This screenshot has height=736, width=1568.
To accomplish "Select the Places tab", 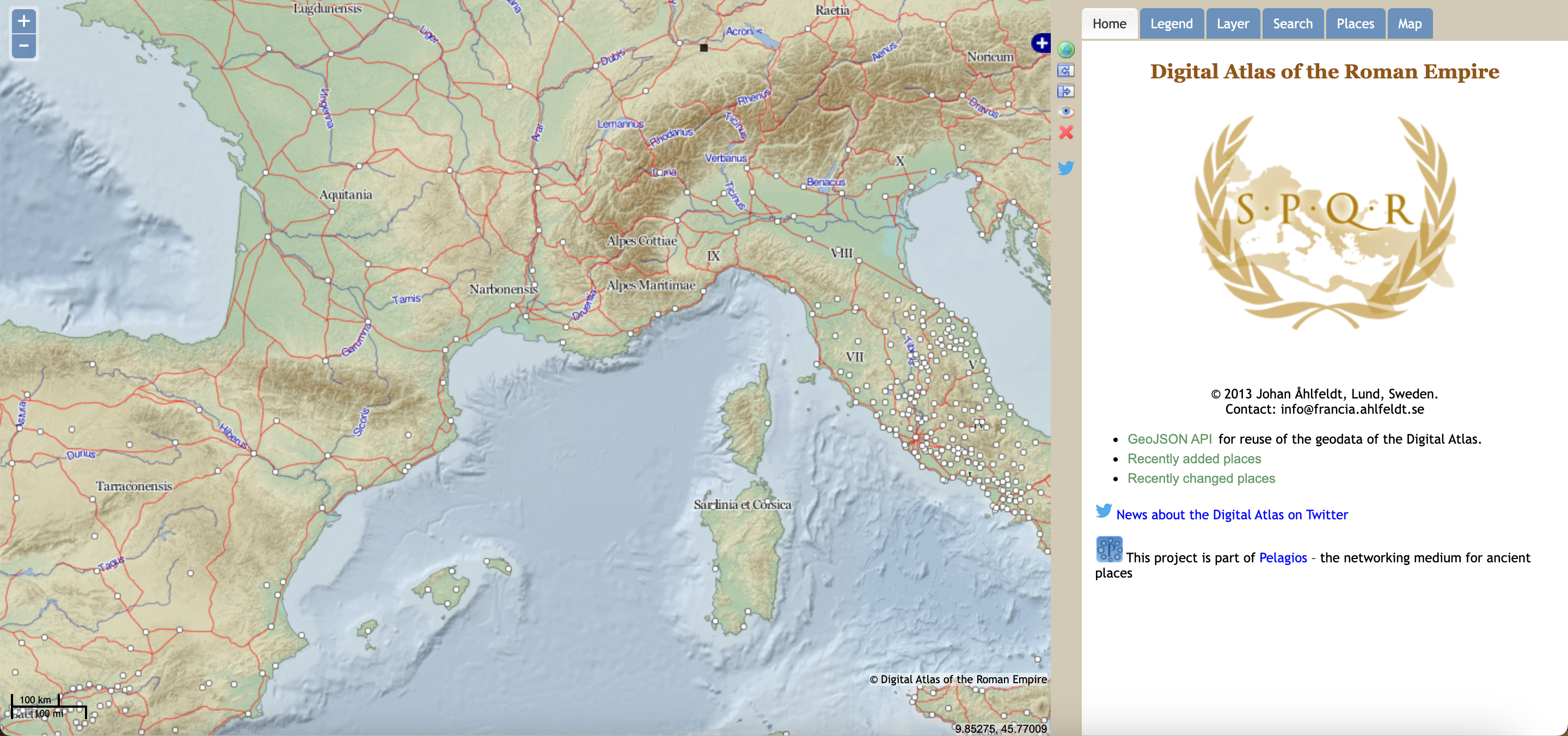I will tap(1355, 24).
